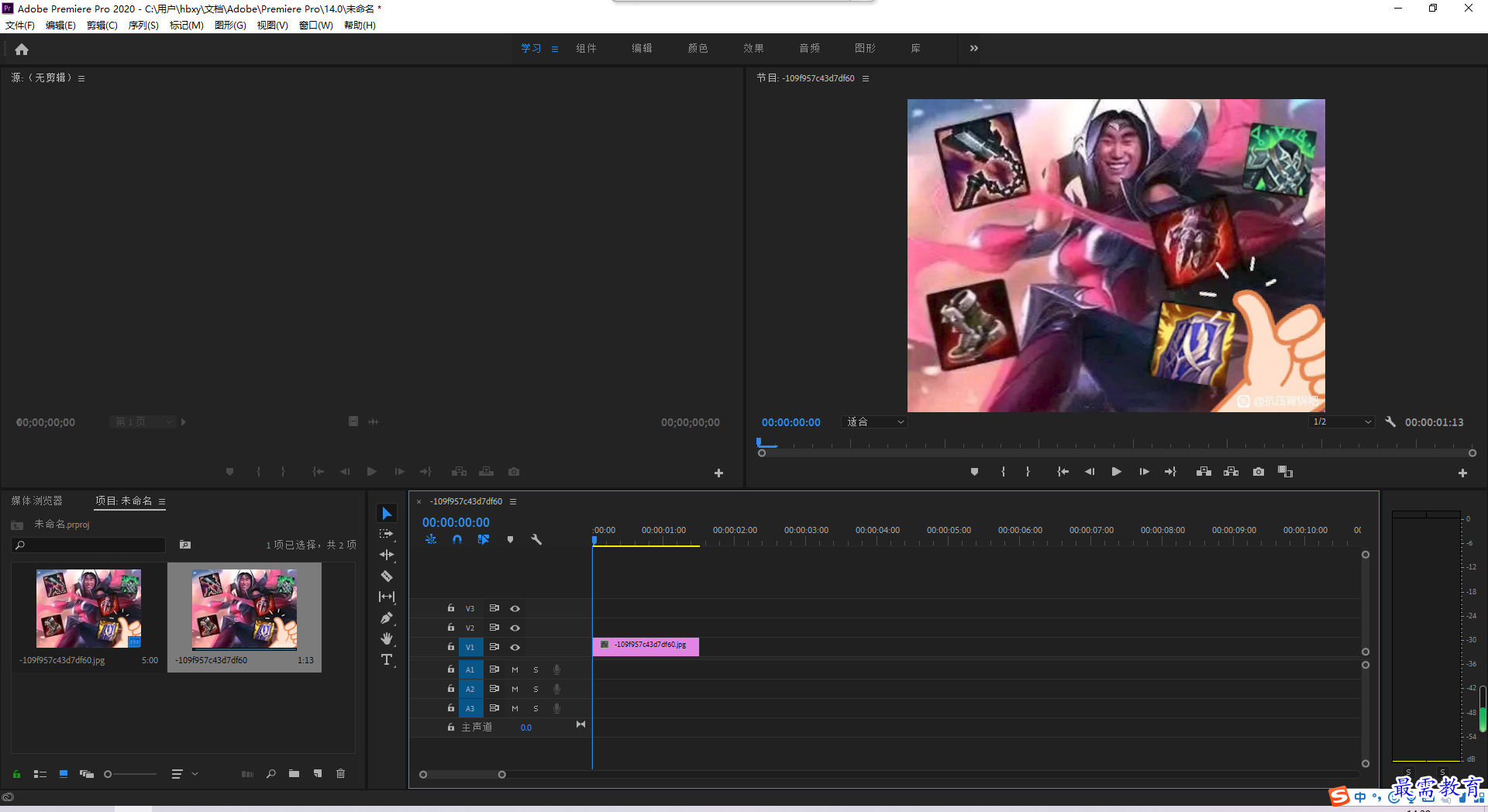The width and height of the screenshot is (1488, 812).
Task: Mute audio track A3
Action: [x=515, y=708]
